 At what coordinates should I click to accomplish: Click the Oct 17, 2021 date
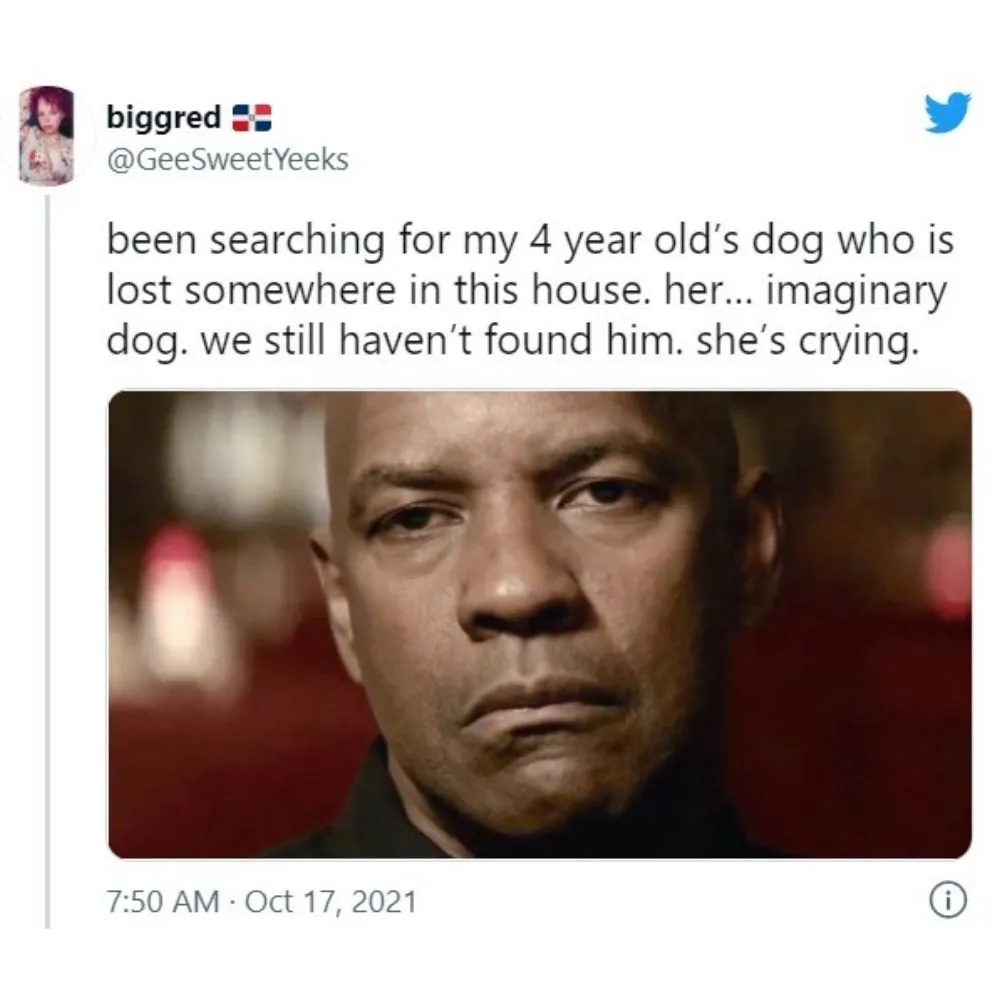tap(330, 902)
